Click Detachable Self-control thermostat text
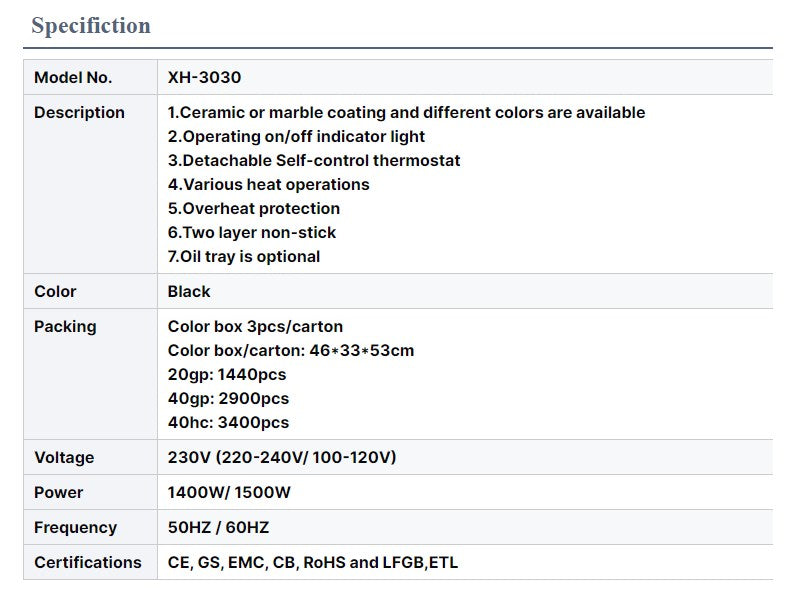This screenshot has height=593, width=787. coord(314,161)
